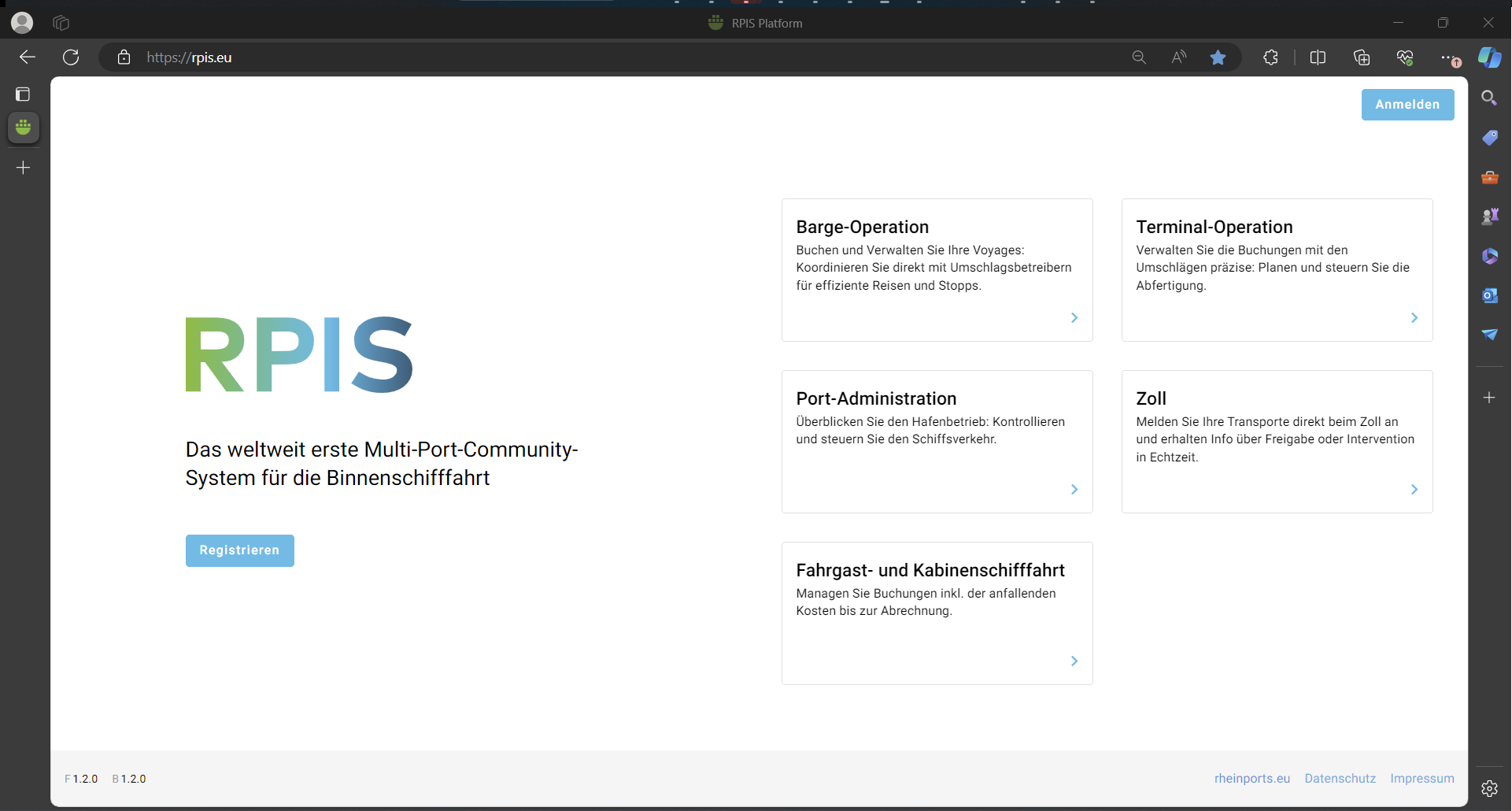Open the Impressum footer link
Screen dimensions: 1512x811
(x=1421, y=779)
